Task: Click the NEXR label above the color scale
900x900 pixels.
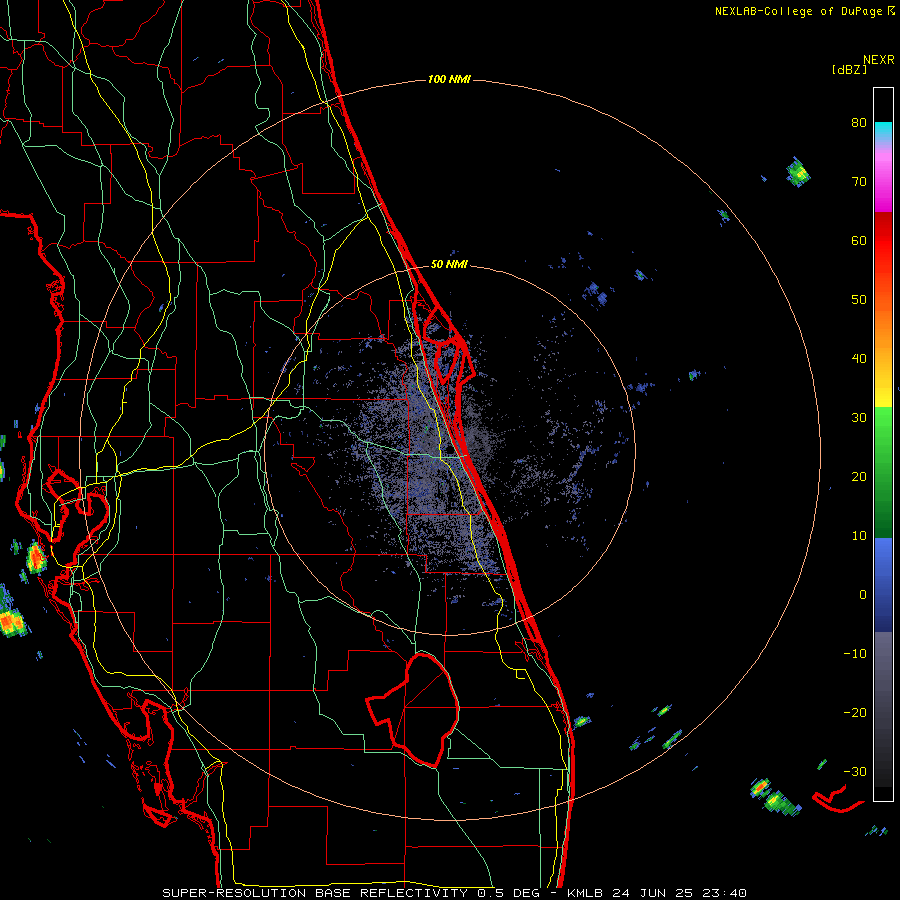Action: (878, 60)
